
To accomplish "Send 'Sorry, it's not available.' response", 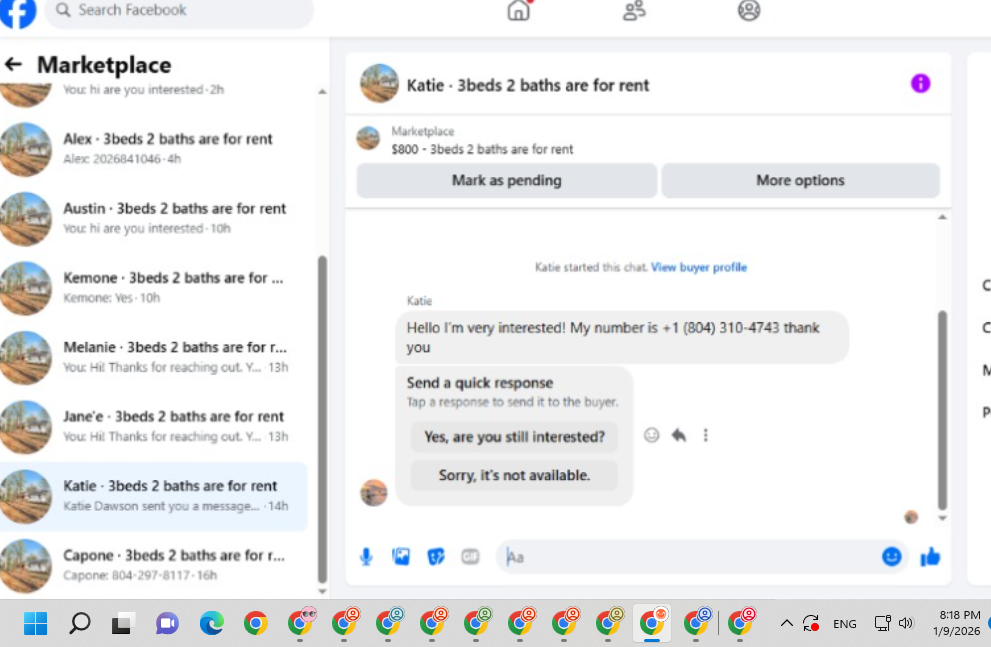I will [x=514, y=475].
